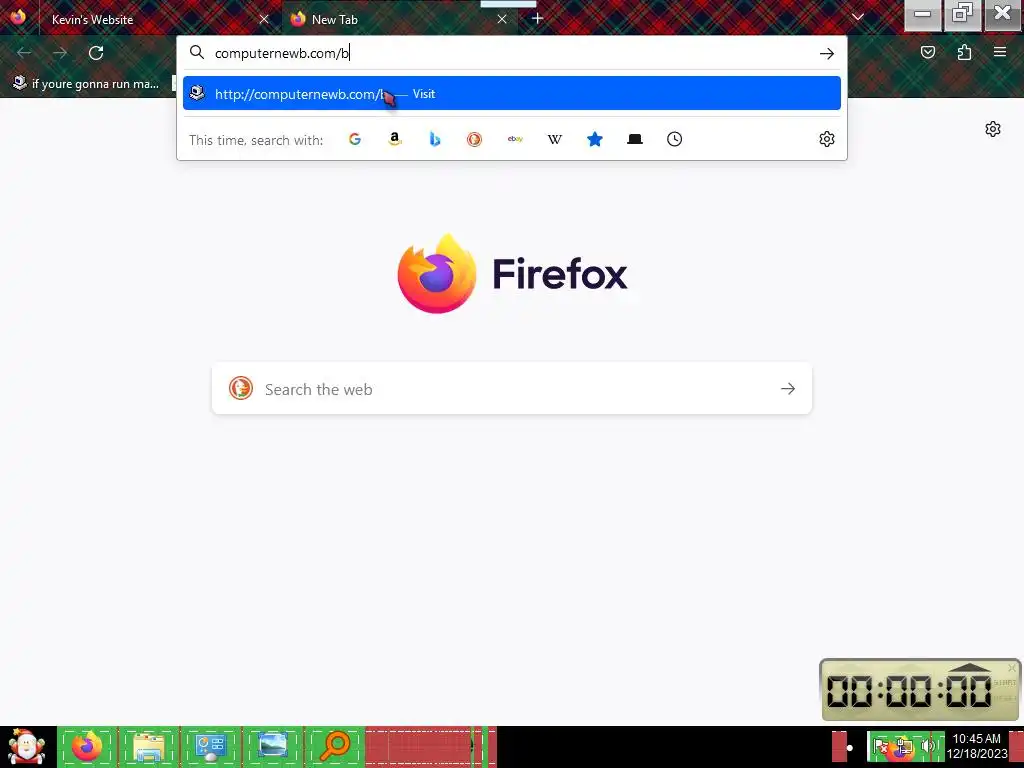Viewport: 1024px width, 768px height.
Task: Click the volume speaker tray icon
Action: click(x=927, y=746)
